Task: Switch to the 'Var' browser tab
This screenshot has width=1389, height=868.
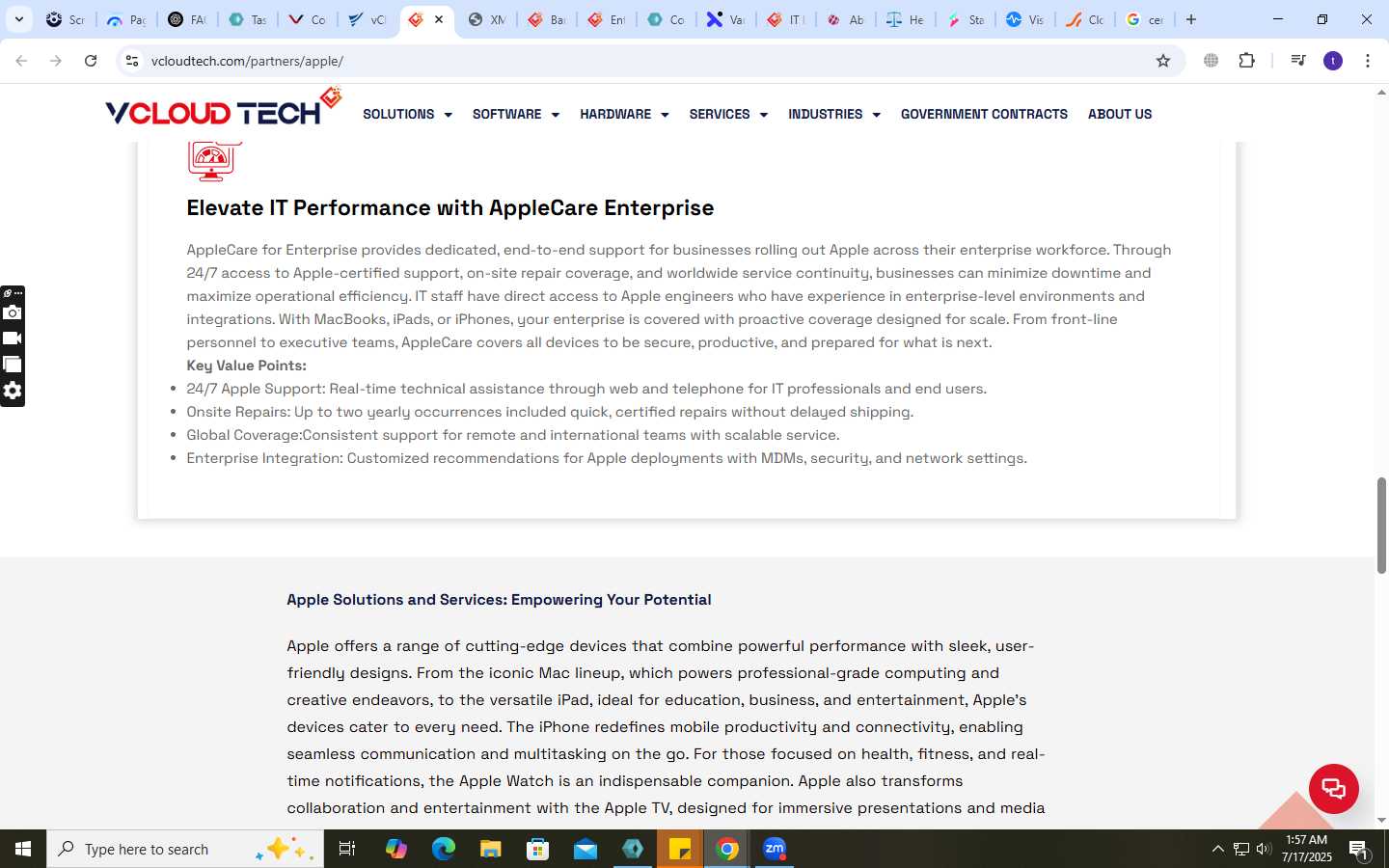Action: [x=725, y=19]
